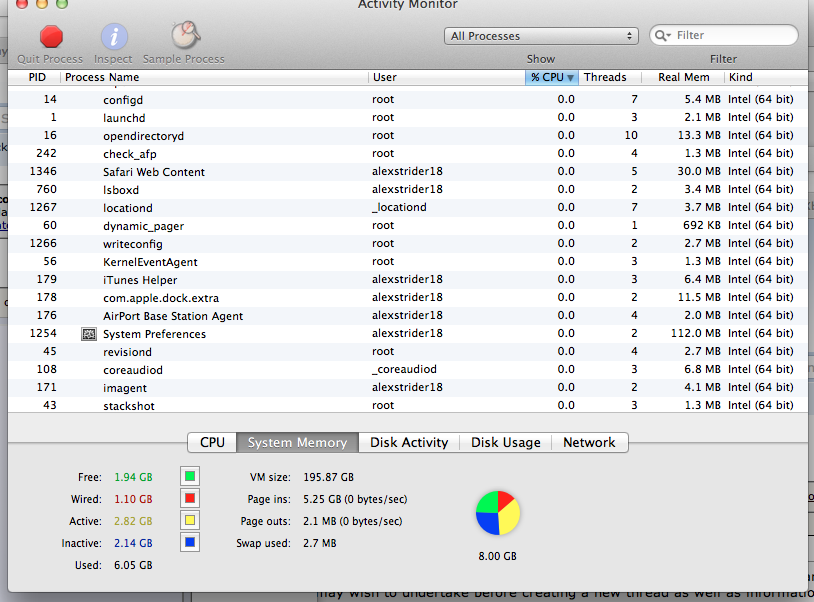The image size is (814, 602).
Task: Select the writeconfig process row
Action: click(x=408, y=243)
